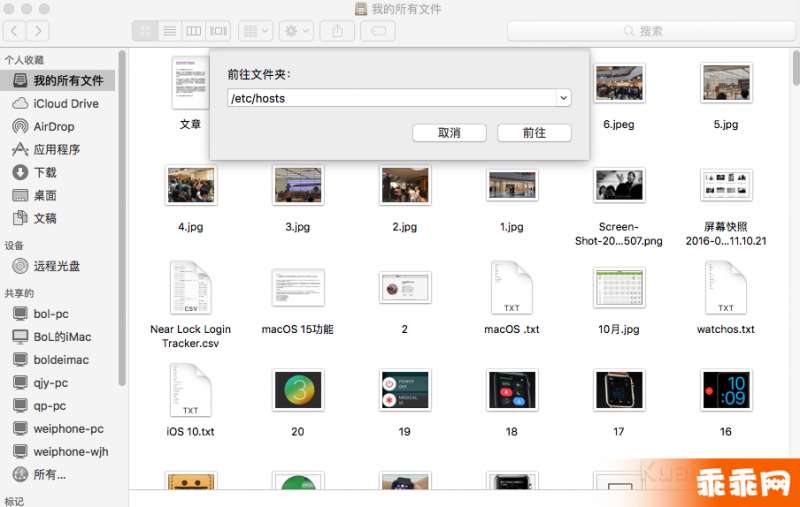Click the 前往 go button
The height and width of the screenshot is (507, 800).
coord(534,133)
